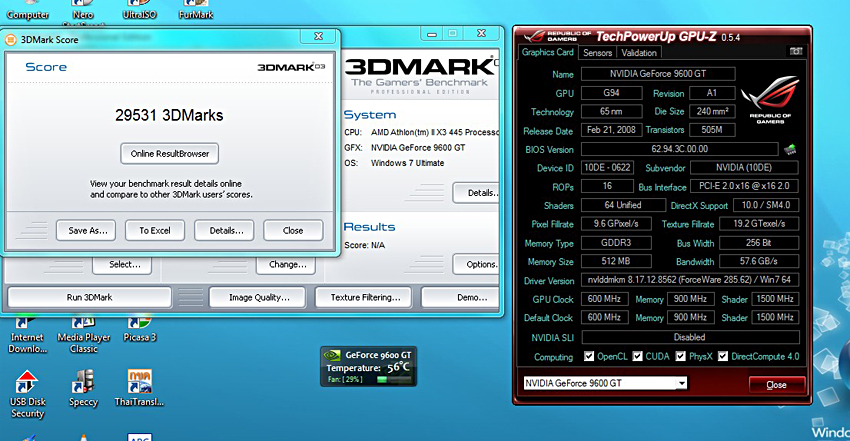Toggle the DirectCompute 4.0 checkbox
850x441 pixels.
point(723,356)
